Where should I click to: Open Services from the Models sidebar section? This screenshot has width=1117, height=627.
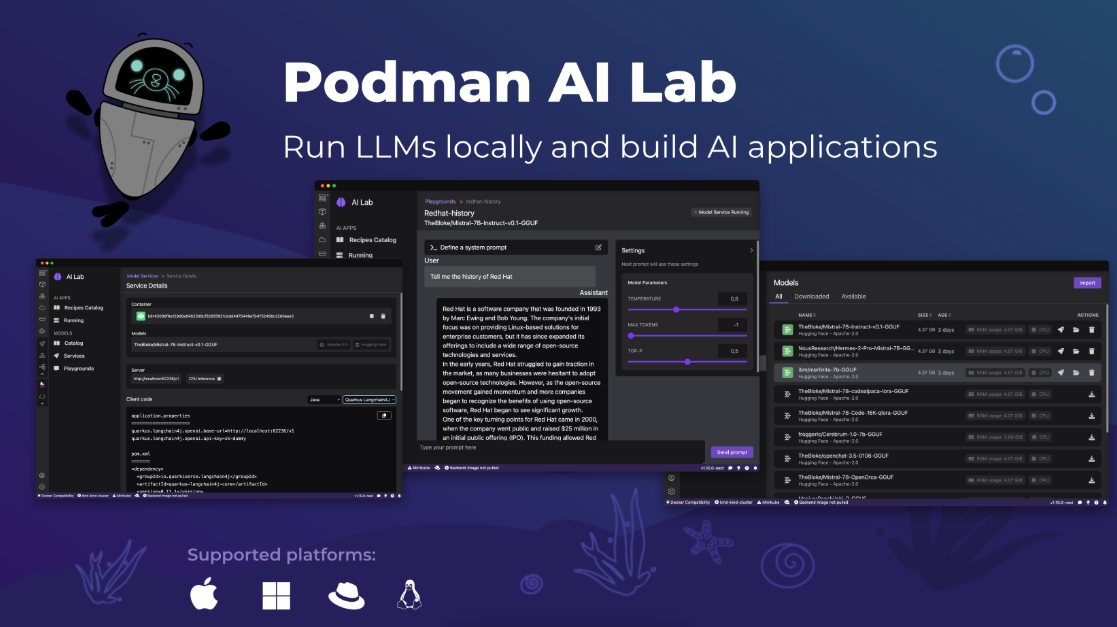coord(75,356)
